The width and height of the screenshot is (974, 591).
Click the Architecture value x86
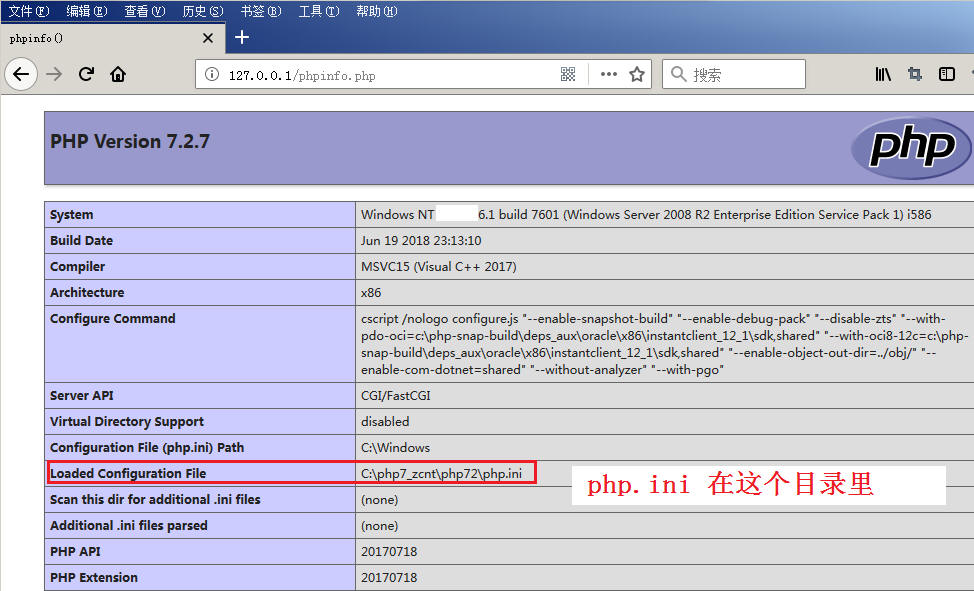[x=371, y=293]
